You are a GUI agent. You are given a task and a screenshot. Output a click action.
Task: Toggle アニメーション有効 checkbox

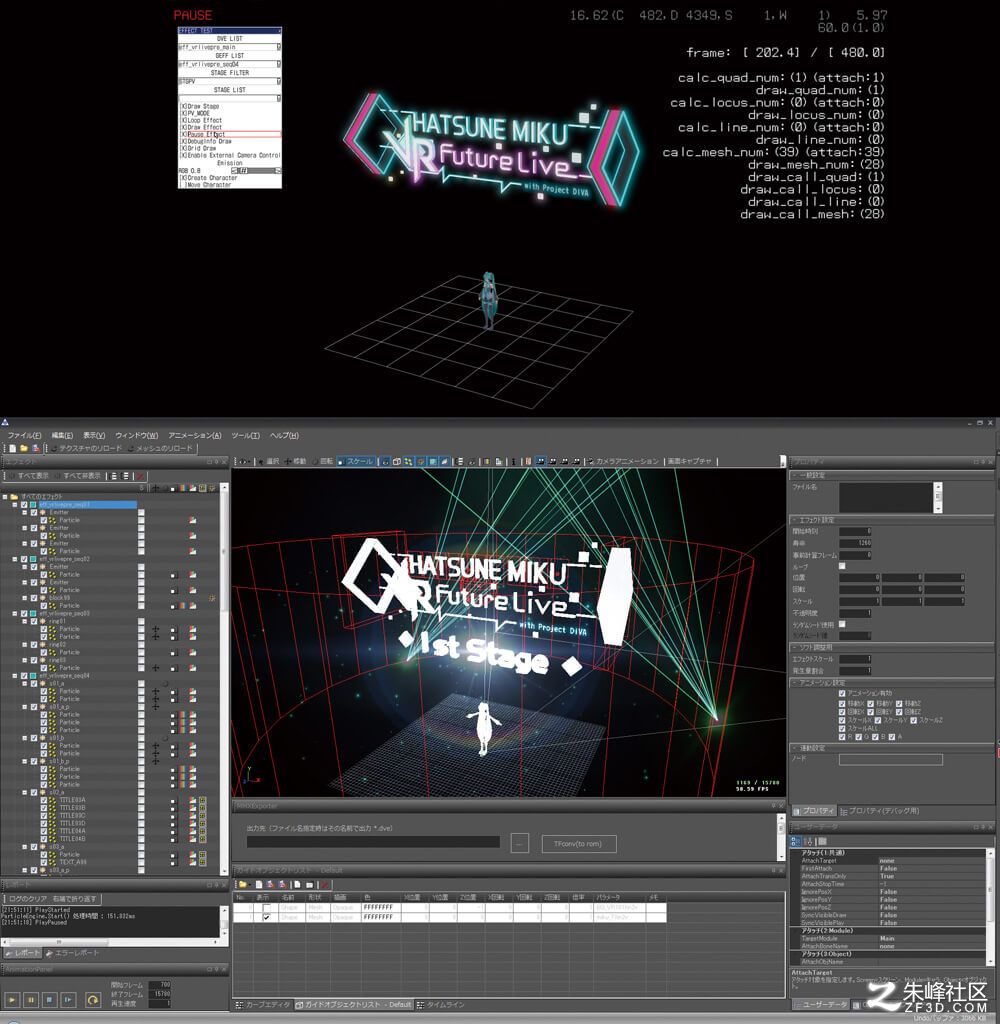pos(842,694)
